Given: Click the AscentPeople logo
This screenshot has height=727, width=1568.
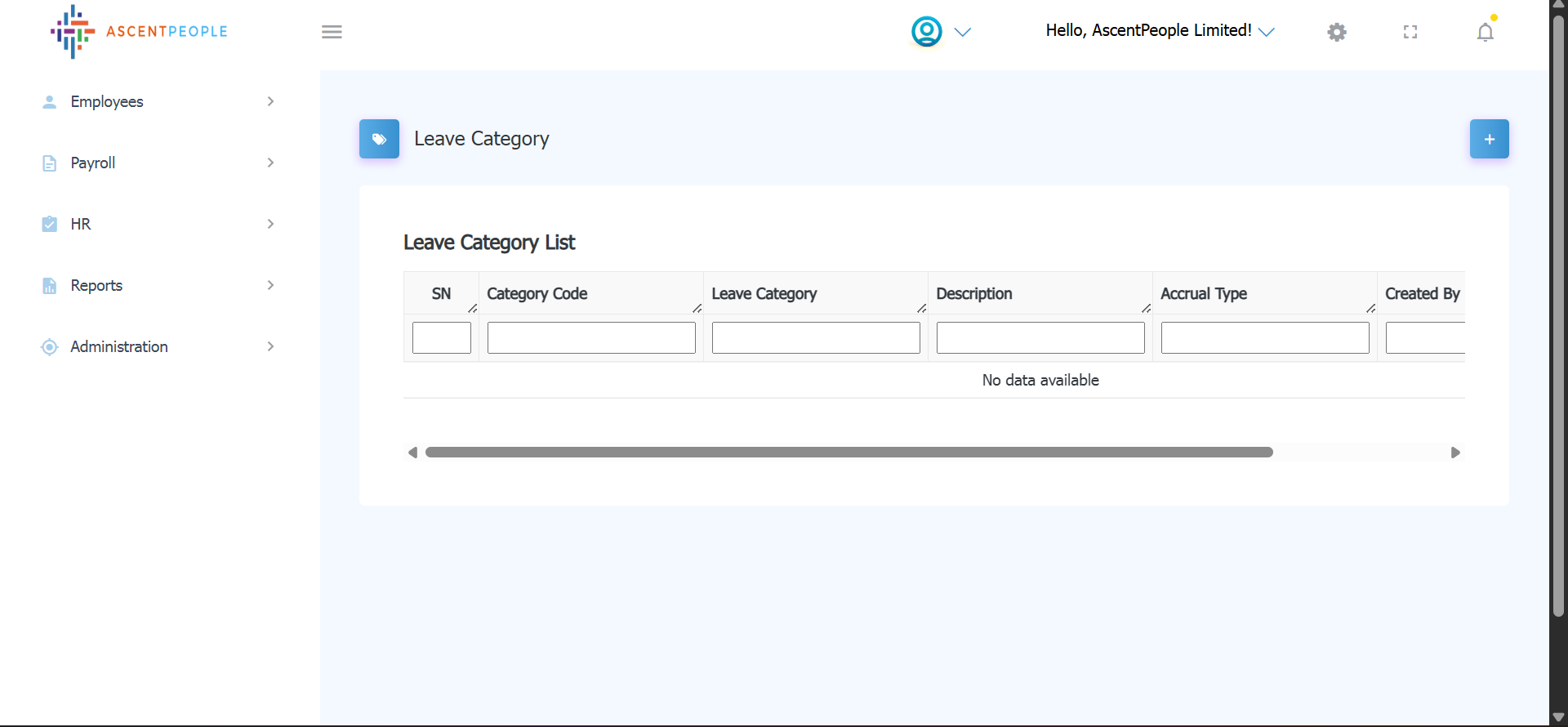Looking at the screenshot, I should (x=139, y=32).
